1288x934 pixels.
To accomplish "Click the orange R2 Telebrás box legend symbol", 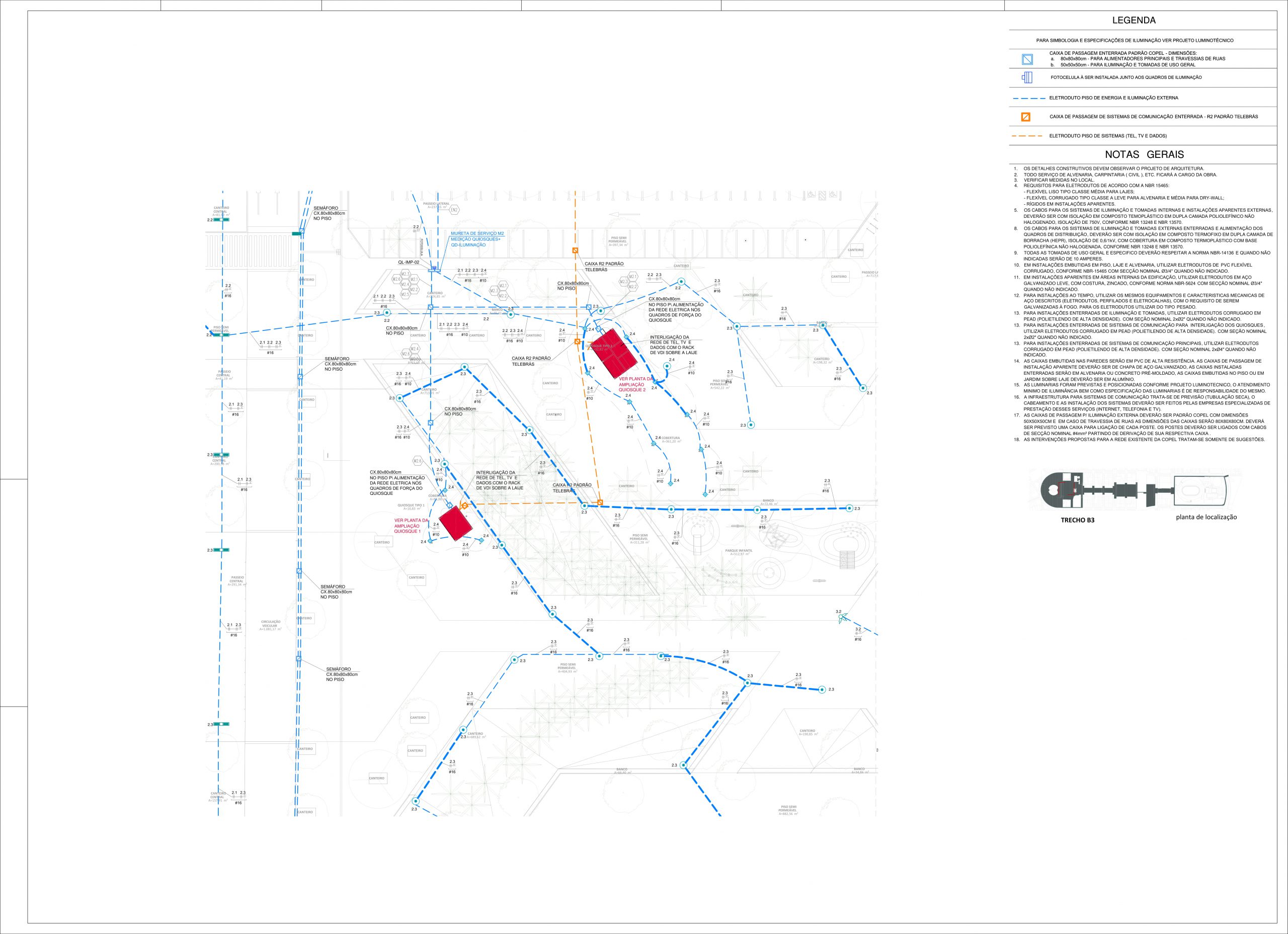I will point(1026,117).
